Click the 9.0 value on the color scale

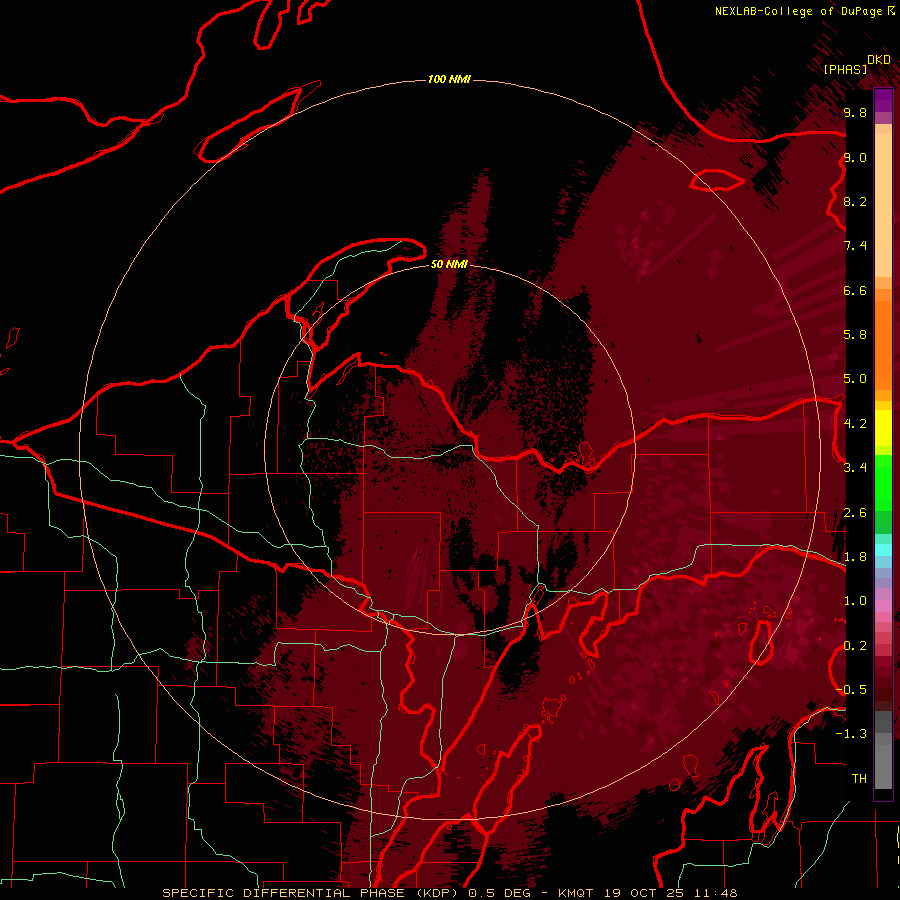(855, 157)
